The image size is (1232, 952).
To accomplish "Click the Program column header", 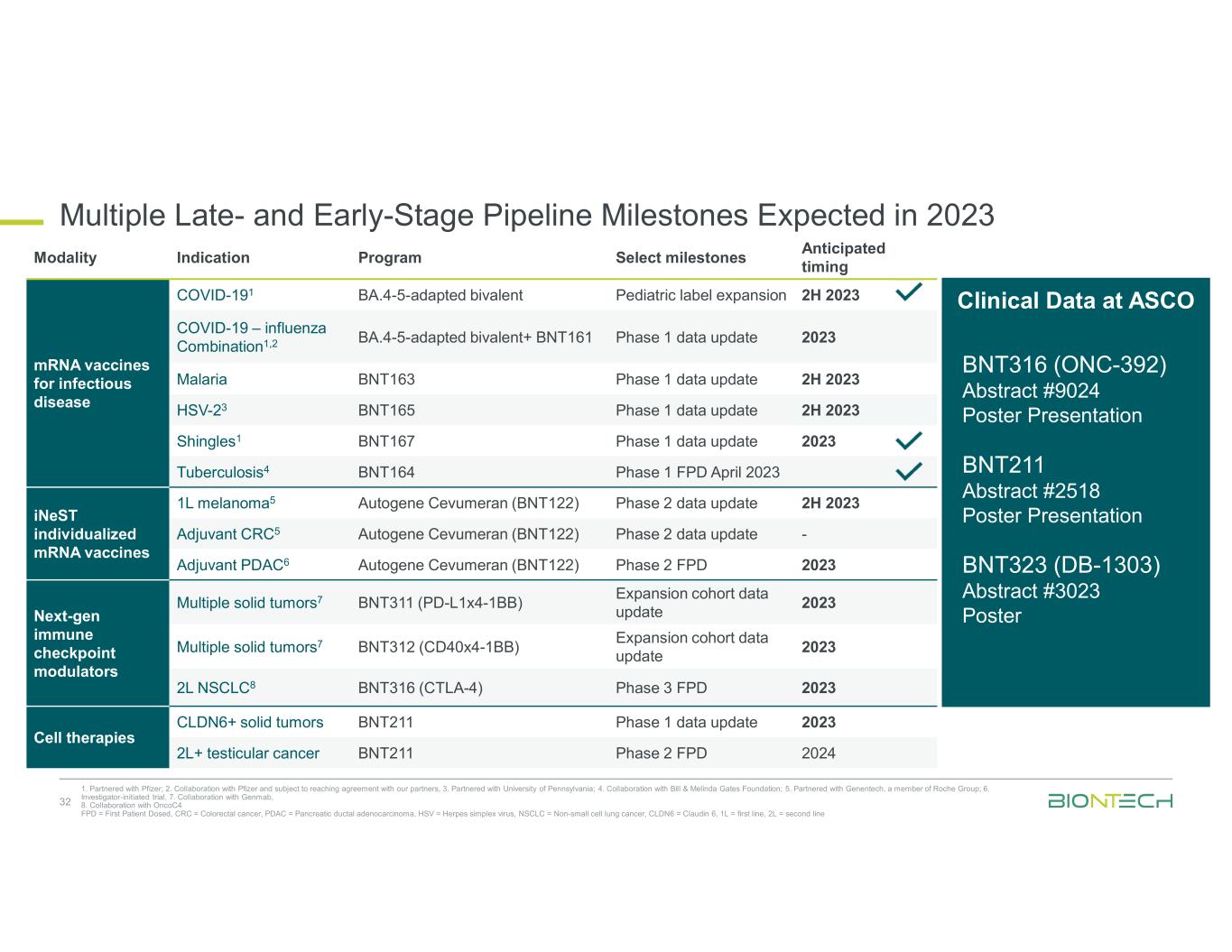I will point(390,257).
